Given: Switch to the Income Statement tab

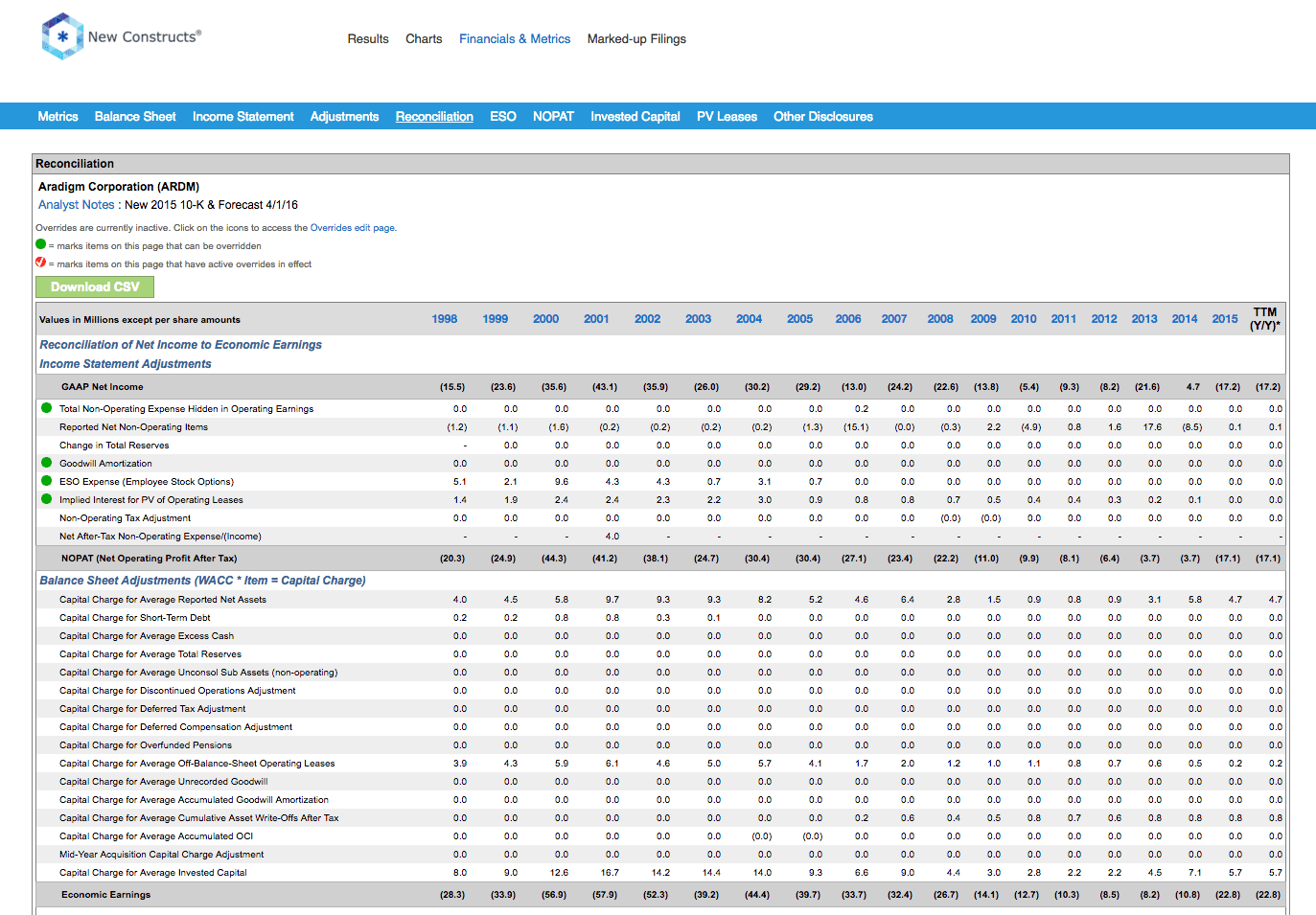Looking at the screenshot, I should (x=243, y=117).
